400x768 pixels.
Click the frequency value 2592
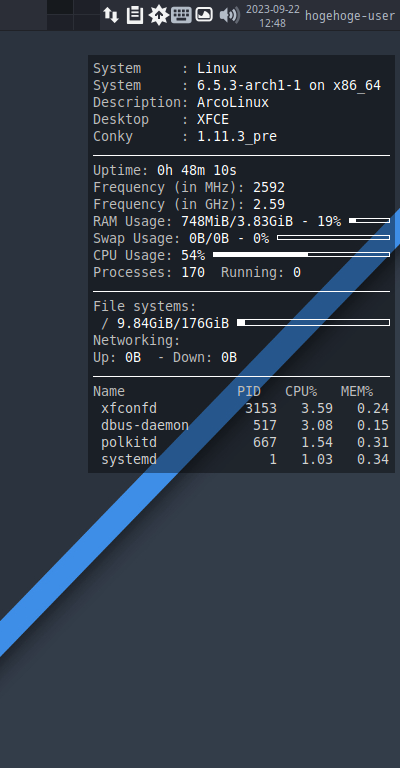coord(269,188)
